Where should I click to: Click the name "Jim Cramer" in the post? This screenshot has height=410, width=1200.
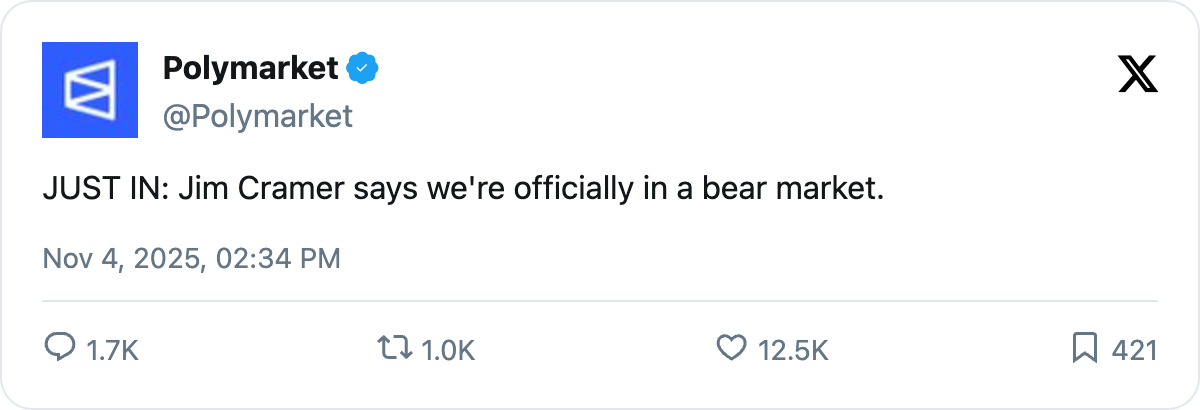point(251,191)
